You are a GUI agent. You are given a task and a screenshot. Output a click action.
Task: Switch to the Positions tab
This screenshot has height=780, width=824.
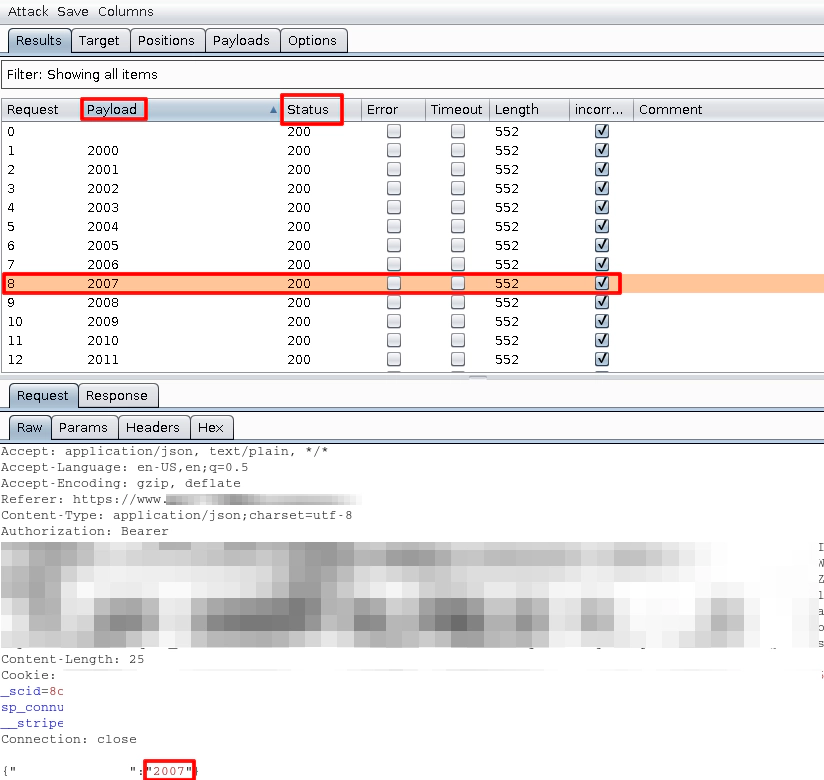166,41
